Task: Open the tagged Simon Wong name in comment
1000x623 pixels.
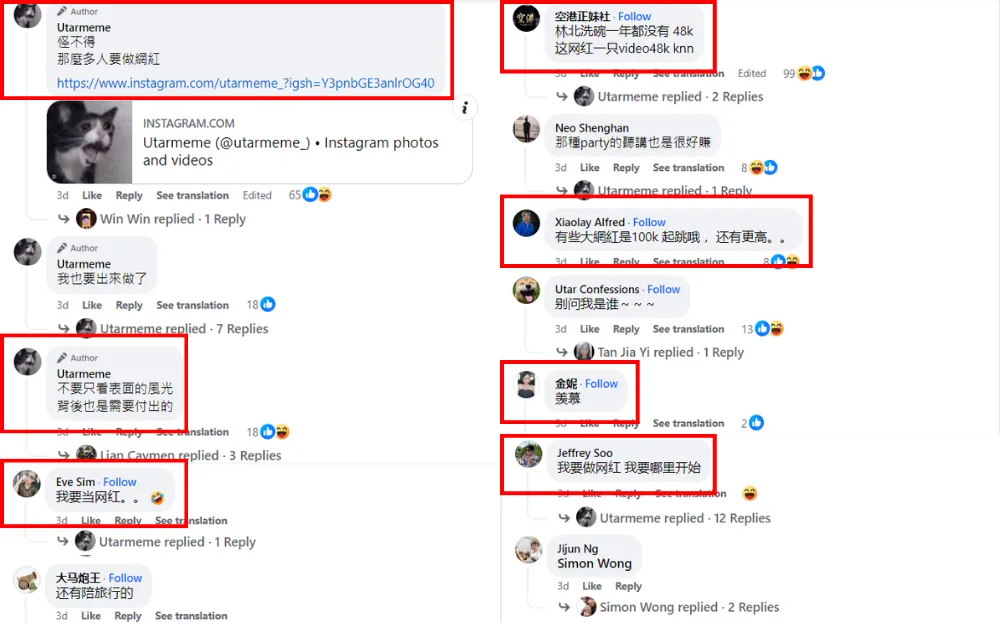Action: tap(594, 564)
